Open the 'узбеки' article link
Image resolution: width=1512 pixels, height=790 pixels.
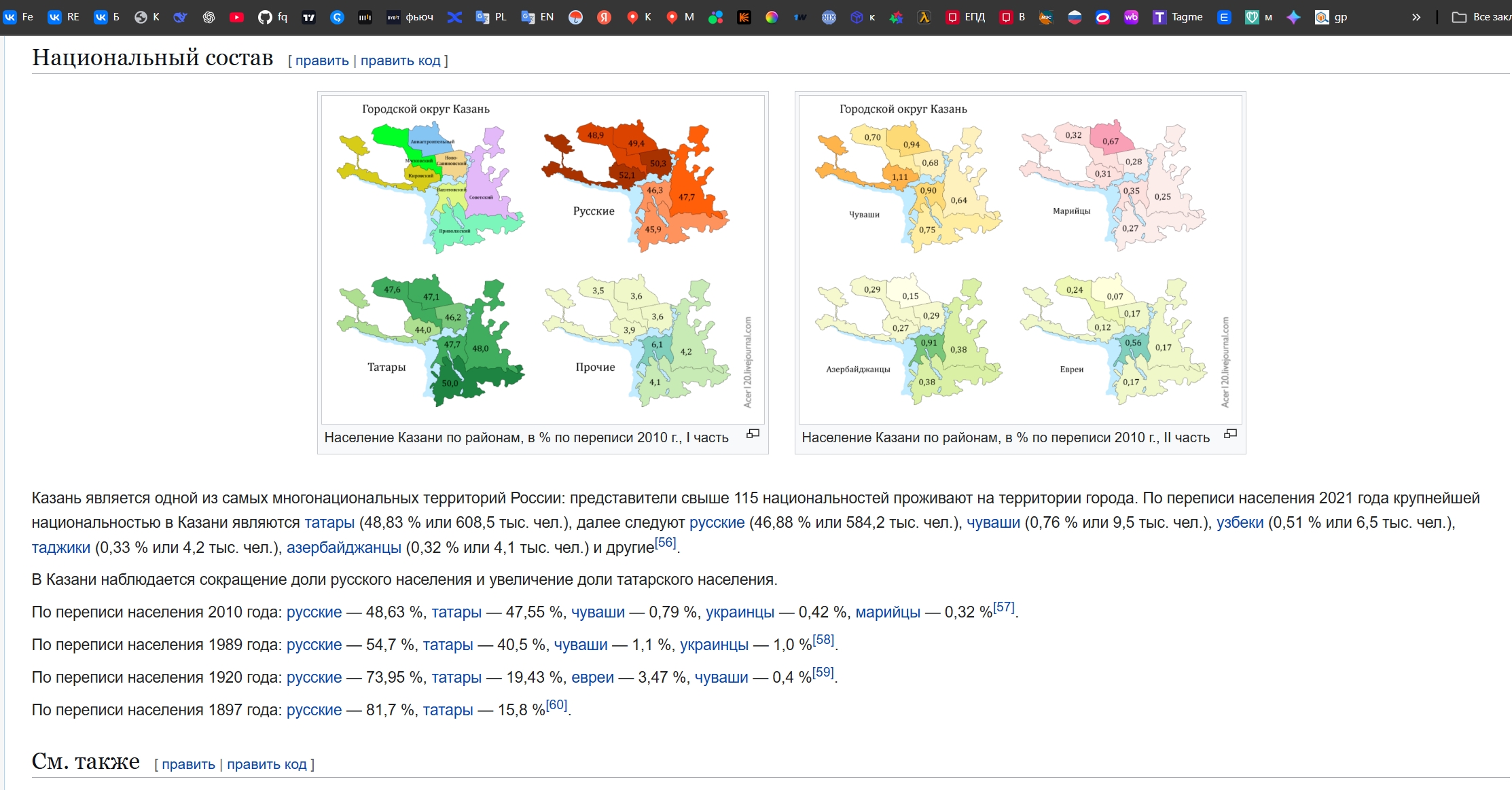(x=1240, y=523)
